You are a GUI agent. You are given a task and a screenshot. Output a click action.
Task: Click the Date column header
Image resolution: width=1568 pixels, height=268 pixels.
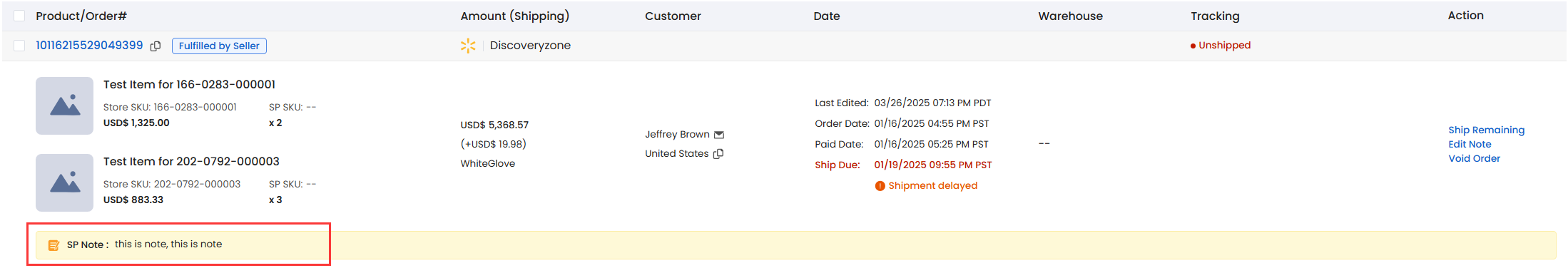point(827,16)
